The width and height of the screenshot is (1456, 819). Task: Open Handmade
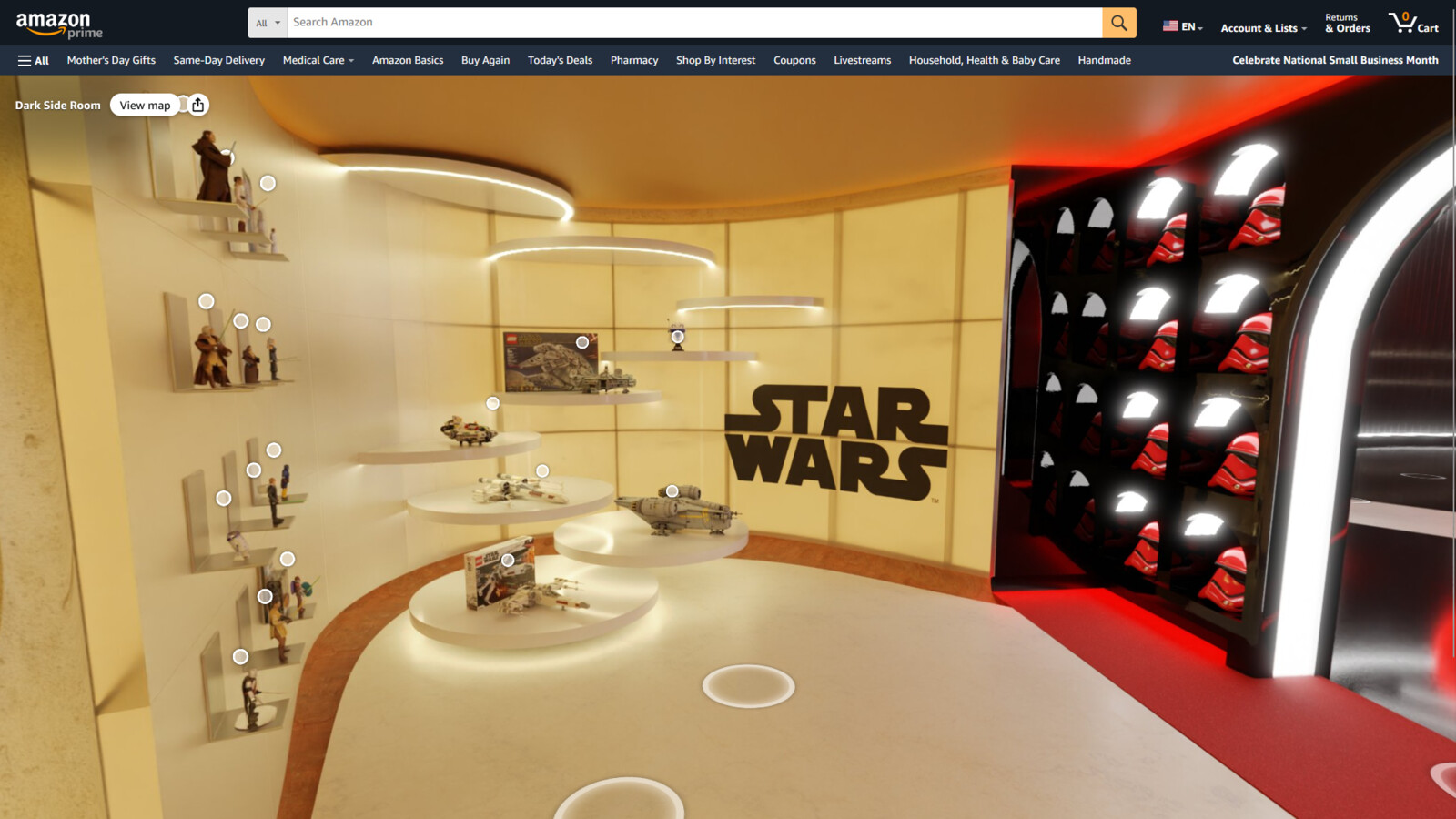(x=1104, y=60)
